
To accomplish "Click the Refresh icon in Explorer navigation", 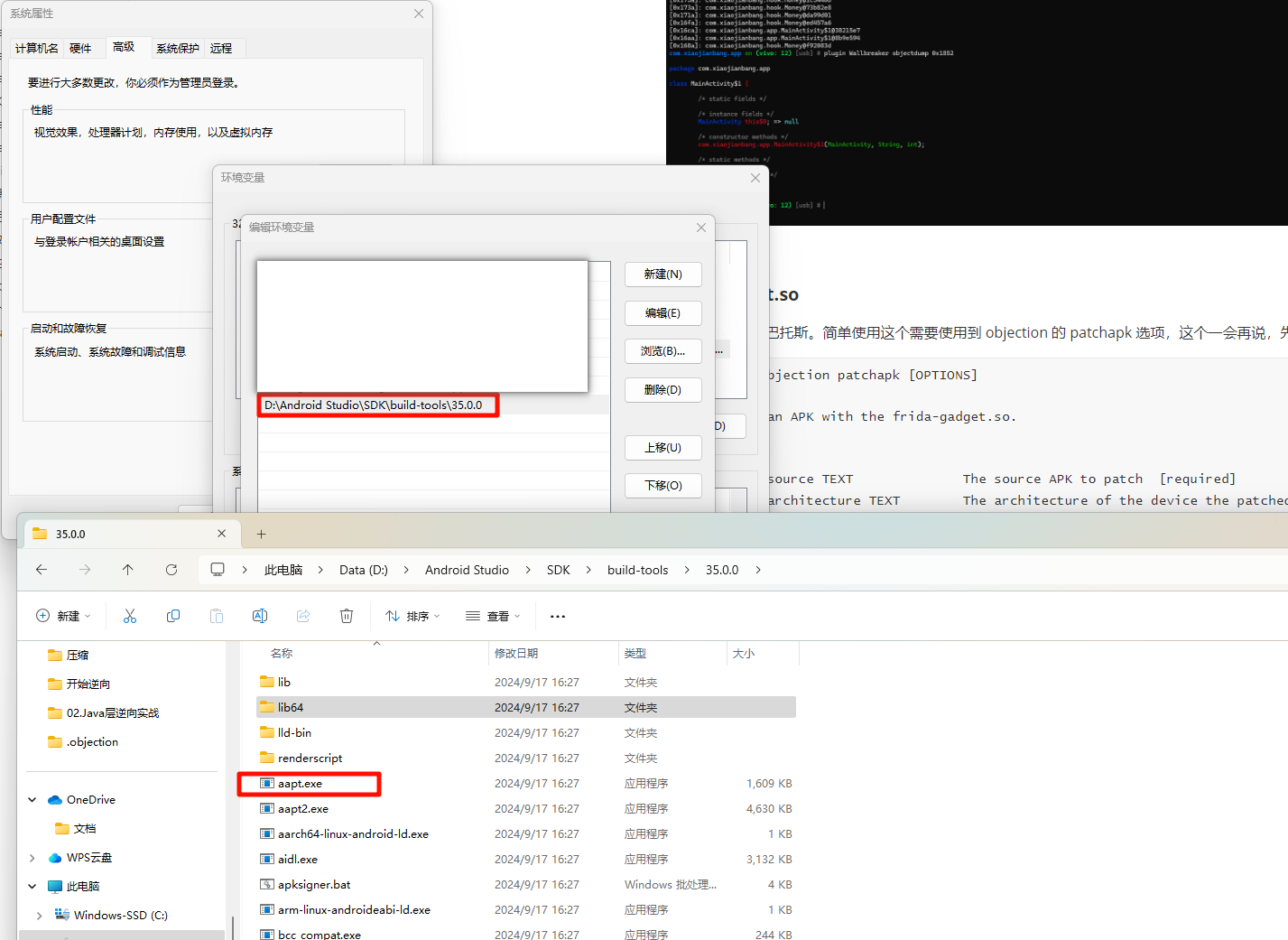I will 171,570.
